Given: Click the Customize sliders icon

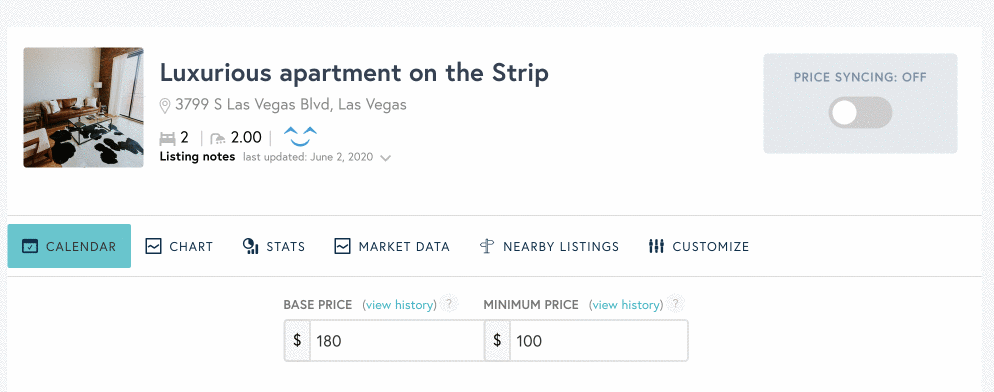Looking at the screenshot, I should point(656,246).
